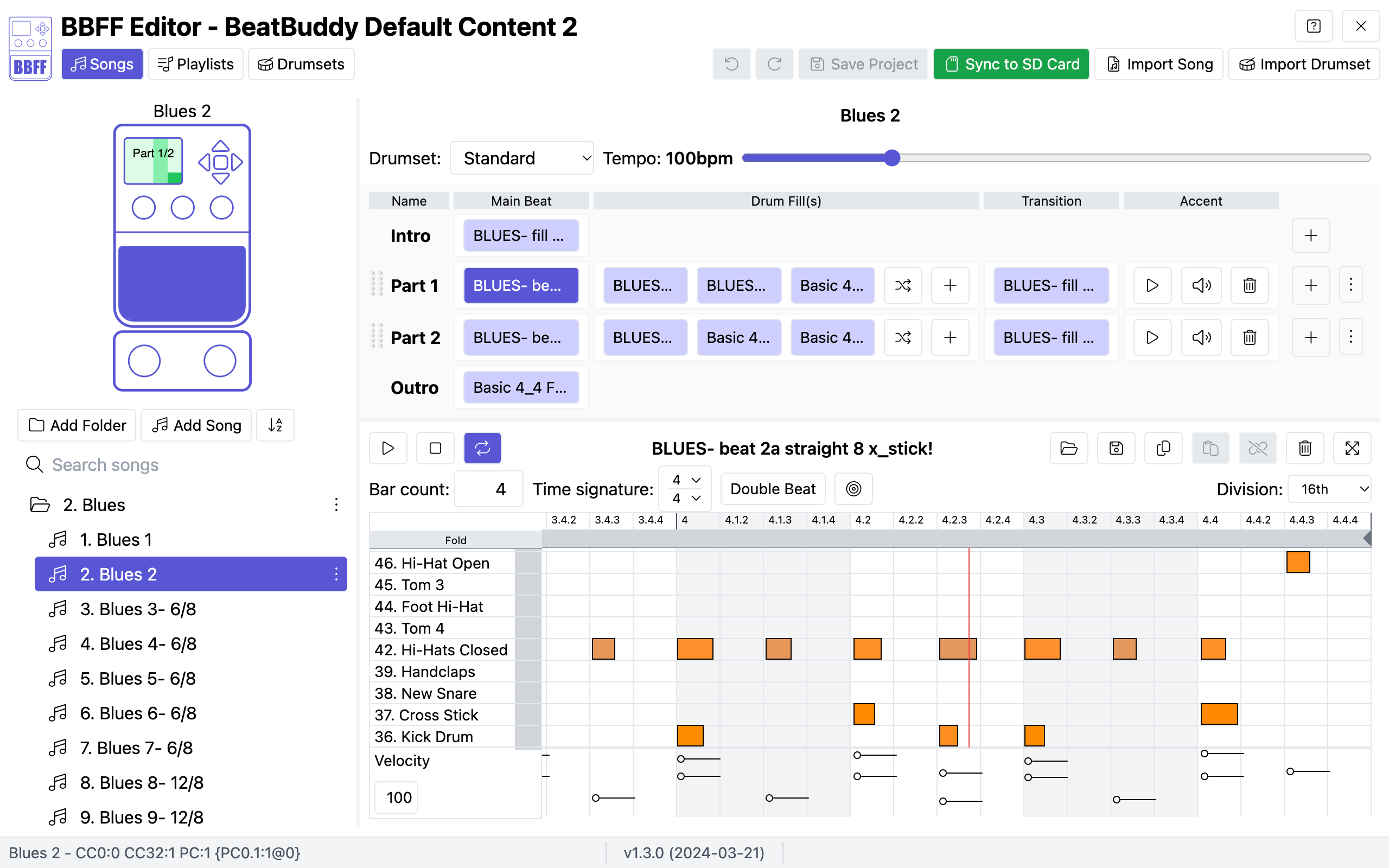Viewport: 1389px width, 868px height.
Task: Click Add Song
Action: (x=196, y=425)
